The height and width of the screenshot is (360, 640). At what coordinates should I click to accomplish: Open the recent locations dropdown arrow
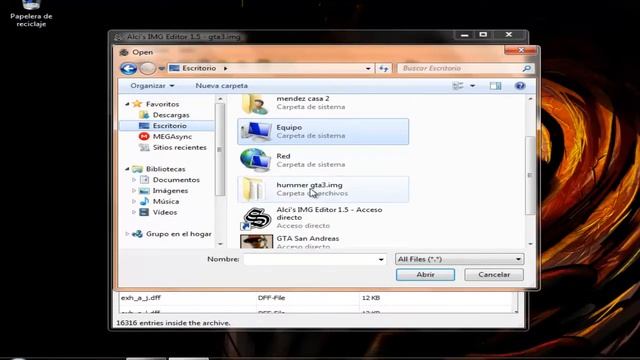162,69
